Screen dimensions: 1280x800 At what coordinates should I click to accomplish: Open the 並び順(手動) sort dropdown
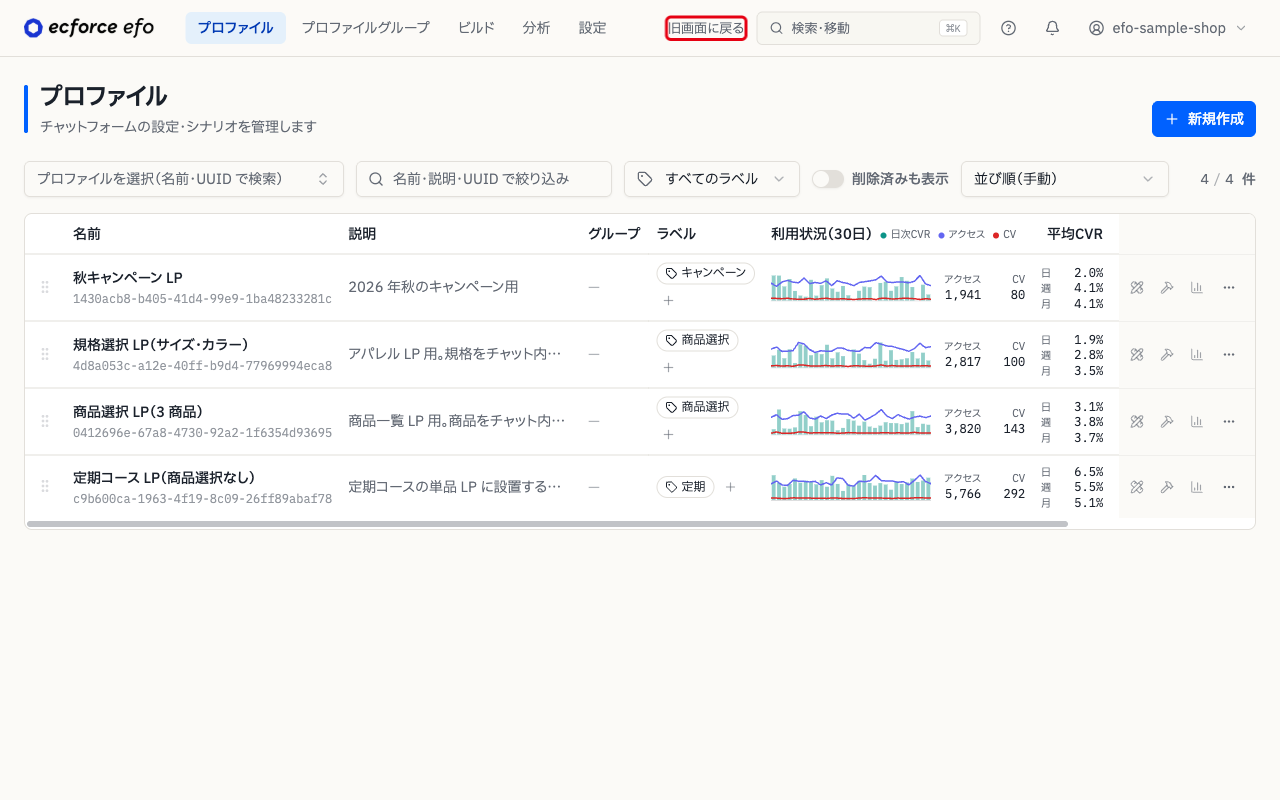1065,179
